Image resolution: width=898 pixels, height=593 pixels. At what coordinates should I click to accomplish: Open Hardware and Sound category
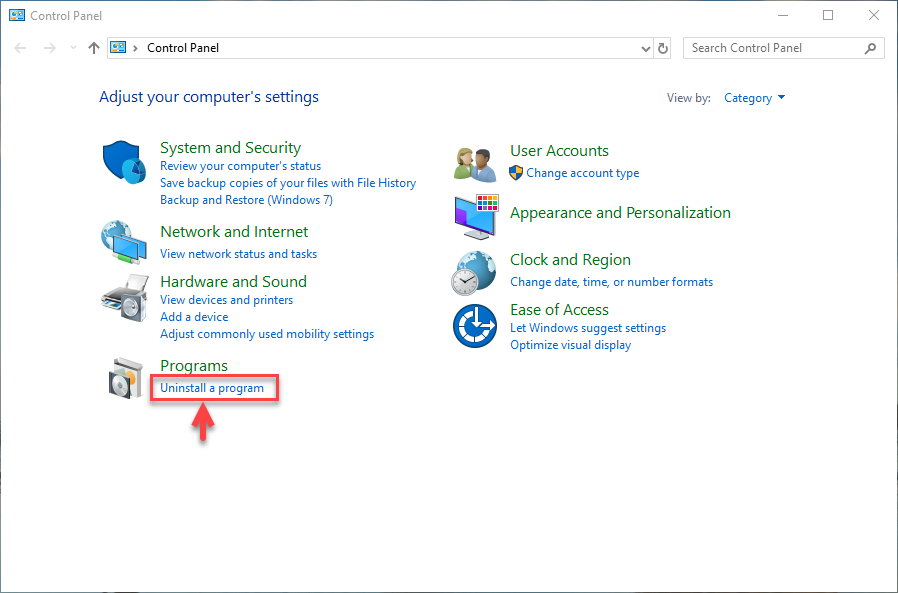coord(234,282)
